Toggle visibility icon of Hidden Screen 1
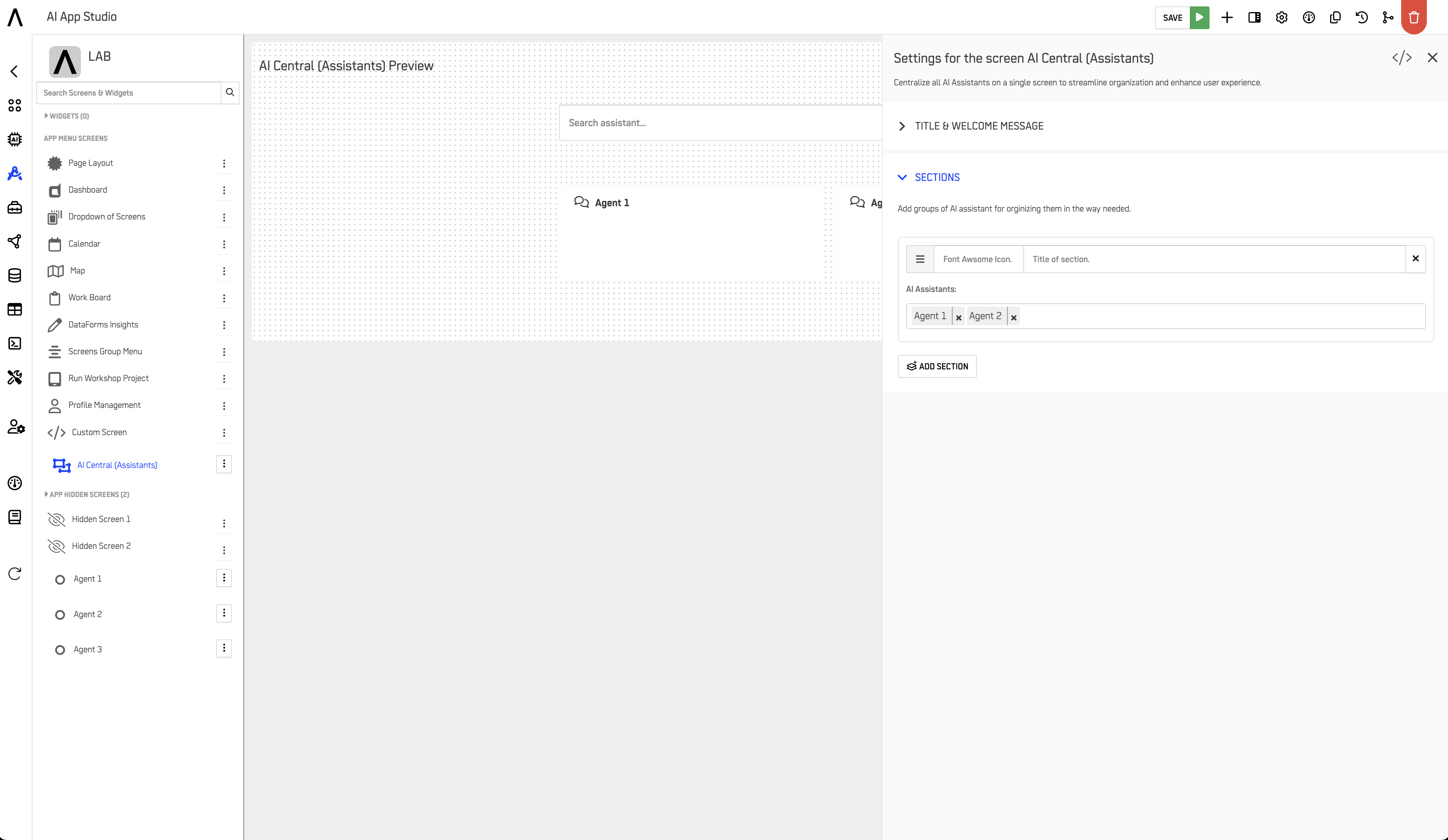This screenshot has height=840, width=1448. [x=56, y=520]
